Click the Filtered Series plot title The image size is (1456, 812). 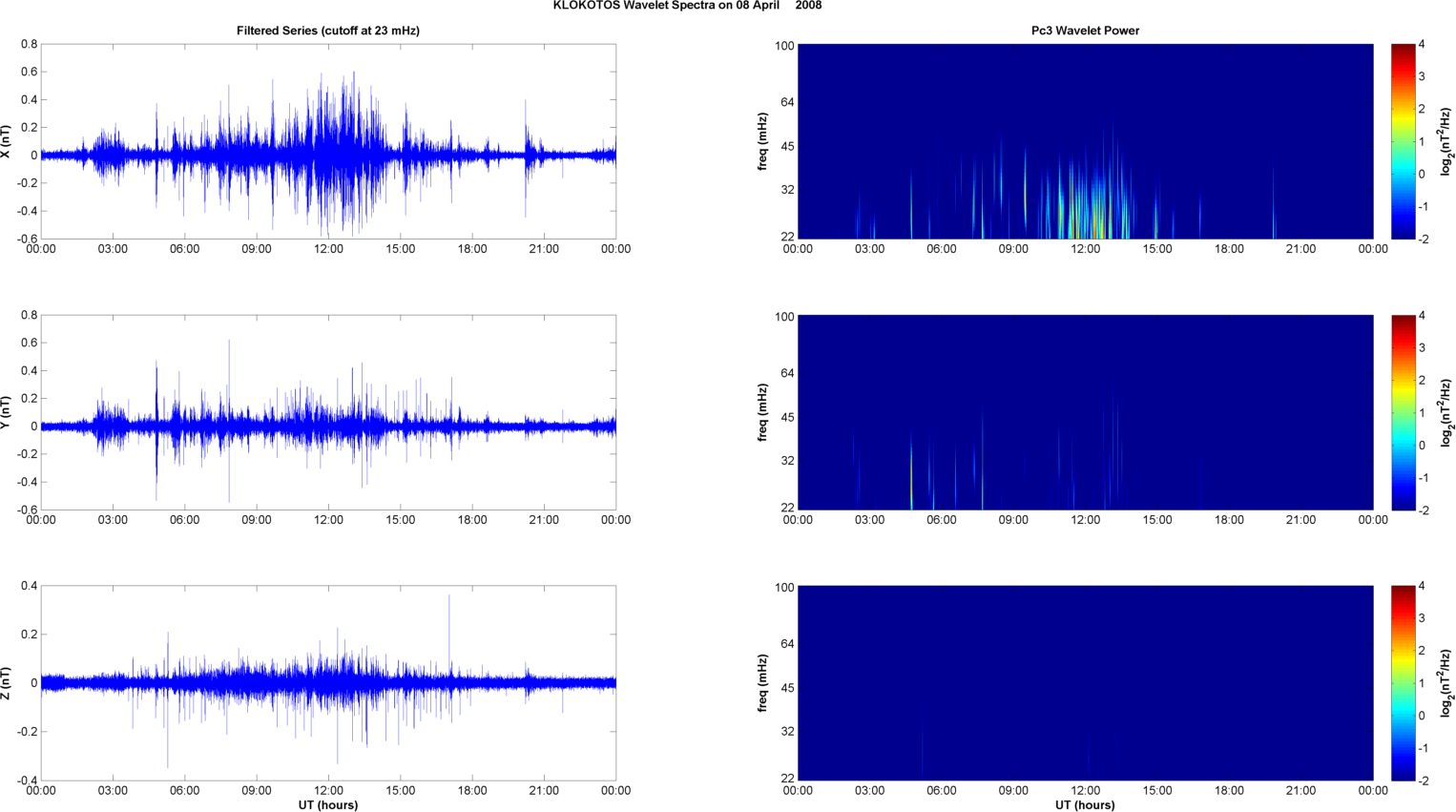tap(328, 31)
